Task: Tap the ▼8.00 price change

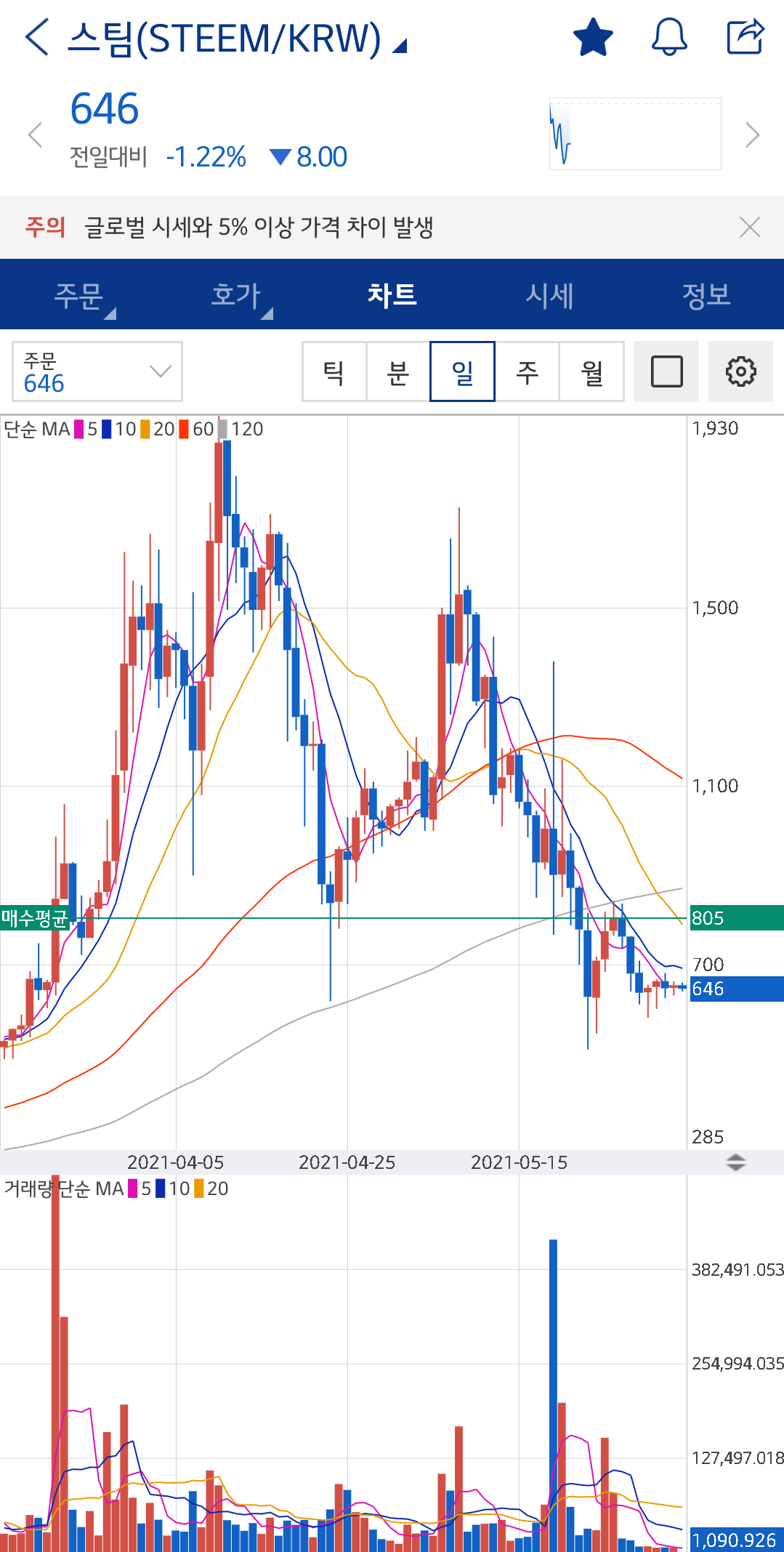Action: coord(309,157)
